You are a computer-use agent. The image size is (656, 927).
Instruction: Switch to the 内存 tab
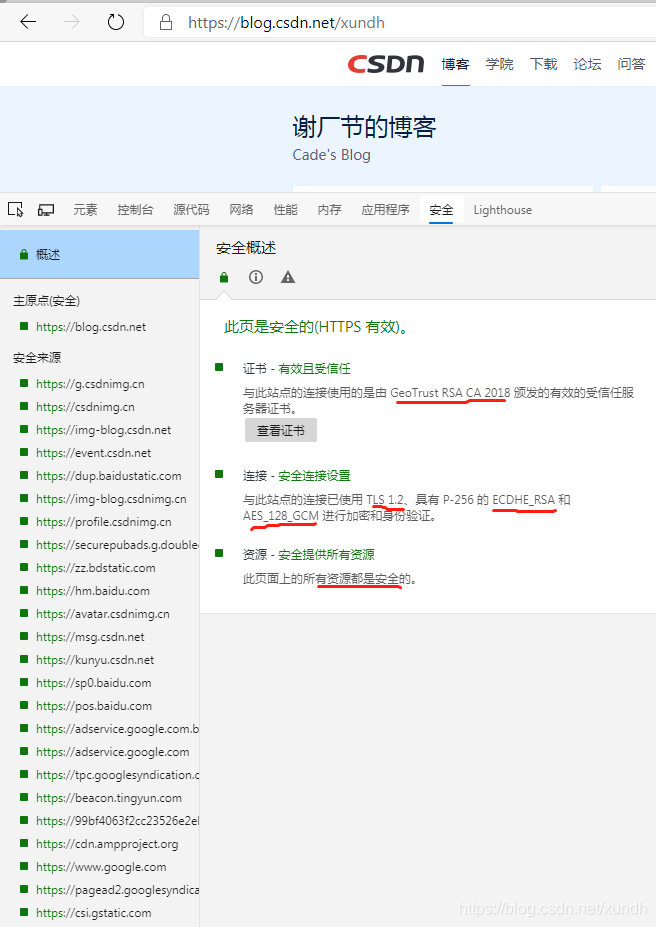click(329, 210)
